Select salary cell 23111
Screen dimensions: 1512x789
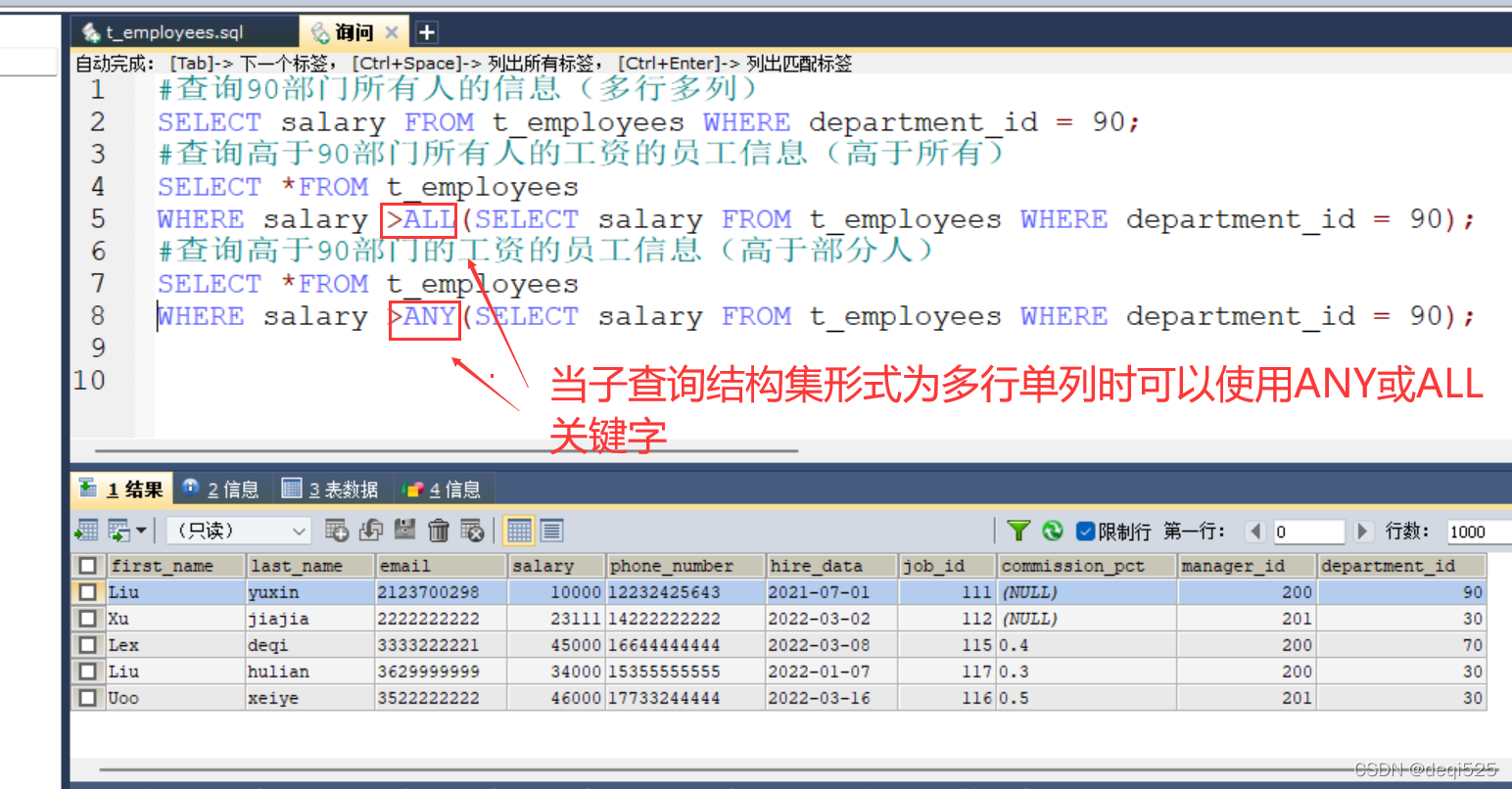click(x=556, y=619)
